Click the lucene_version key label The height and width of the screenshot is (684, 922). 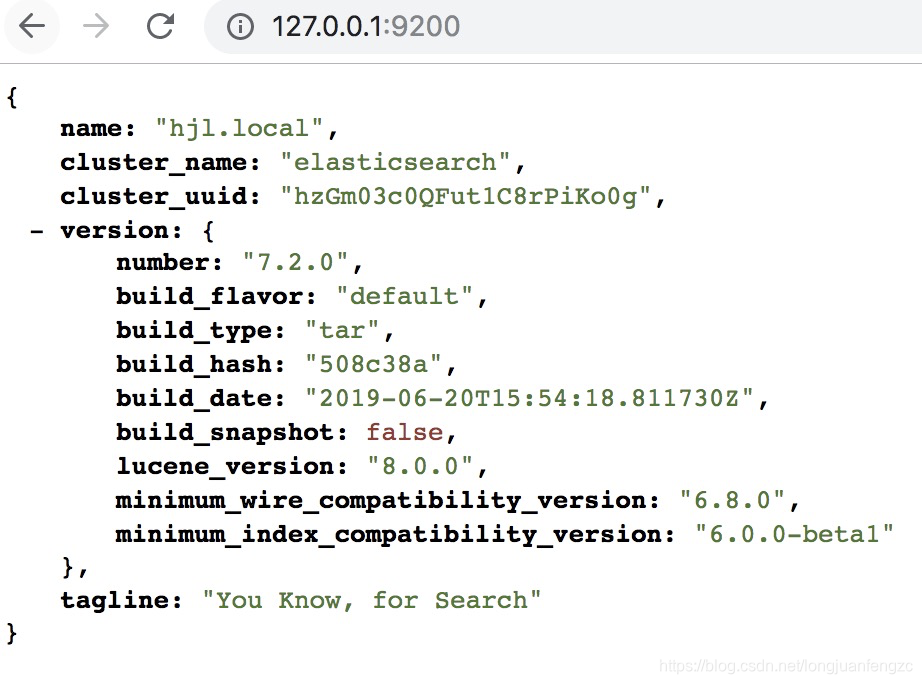click(x=232, y=466)
